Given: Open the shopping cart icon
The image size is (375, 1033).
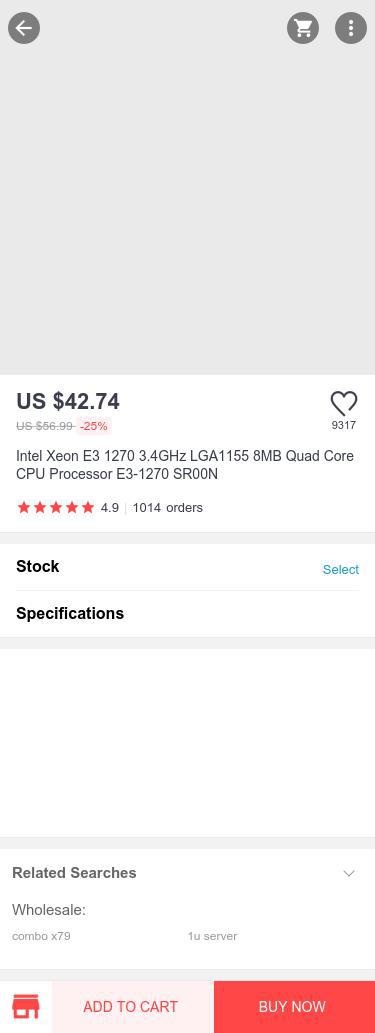Looking at the screenshot, I should click(x=303, y=28).
